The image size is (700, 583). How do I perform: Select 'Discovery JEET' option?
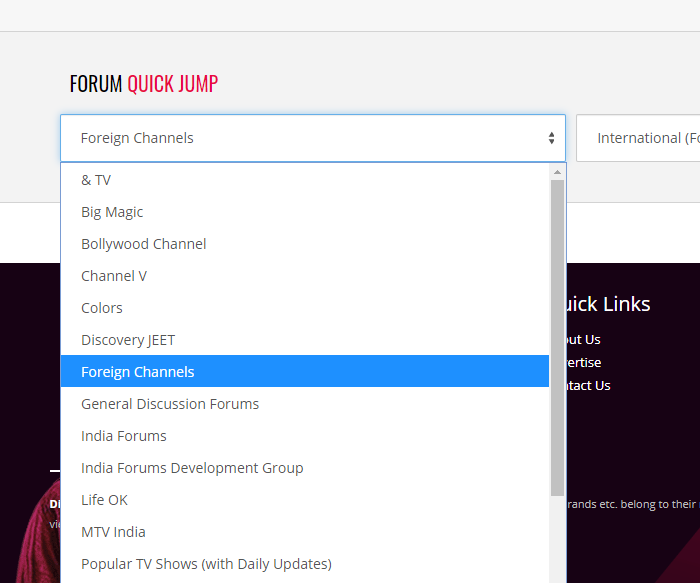pyautogui.click(x=305, y=340)
